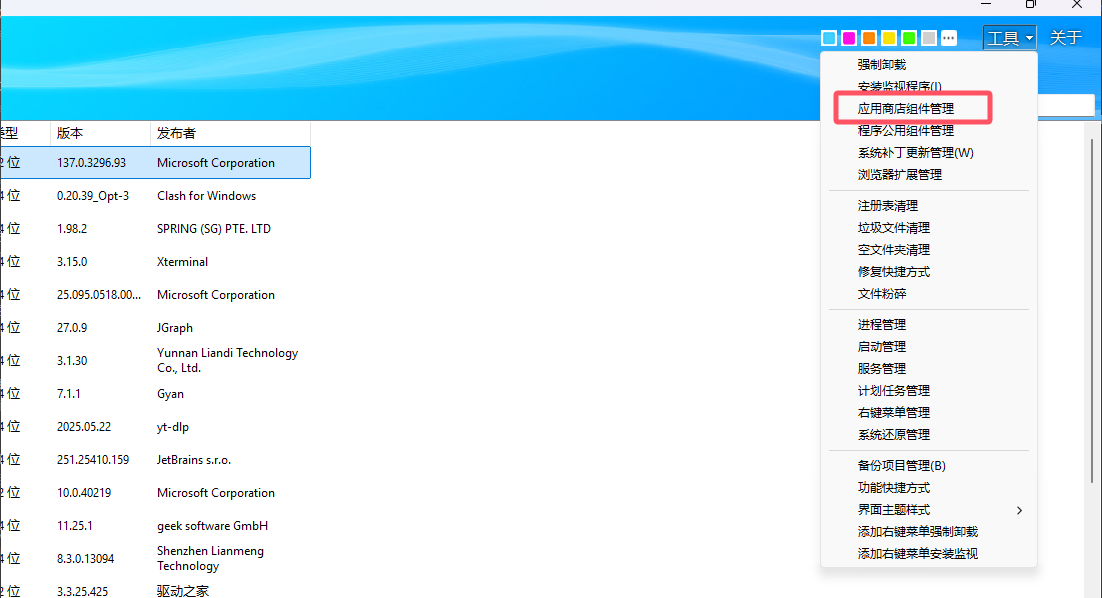Select the Clash for Windows row
The image size is (1102, 598).
click(155, 196)
